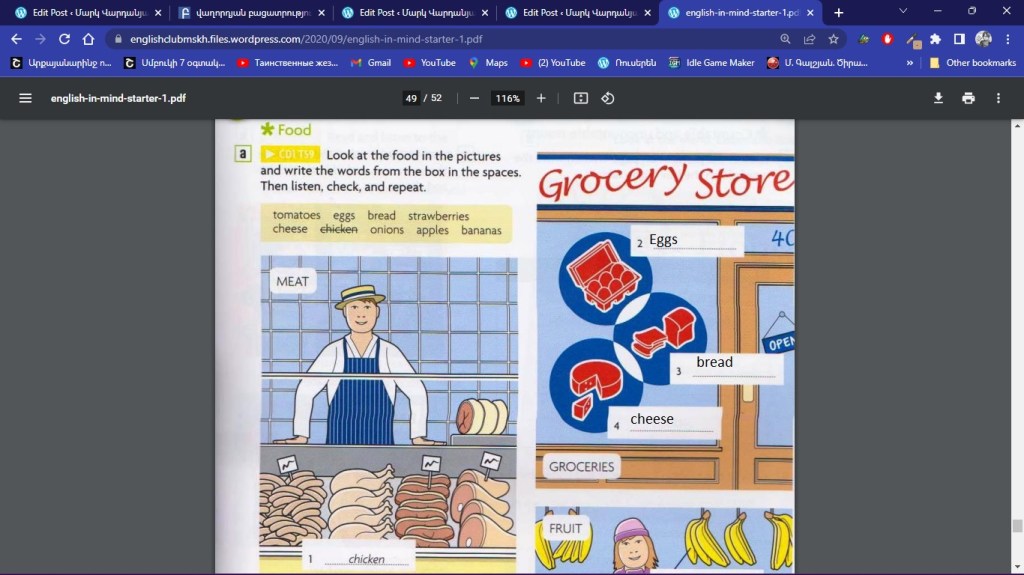Open the browser extensions puzzle icon

935,39
